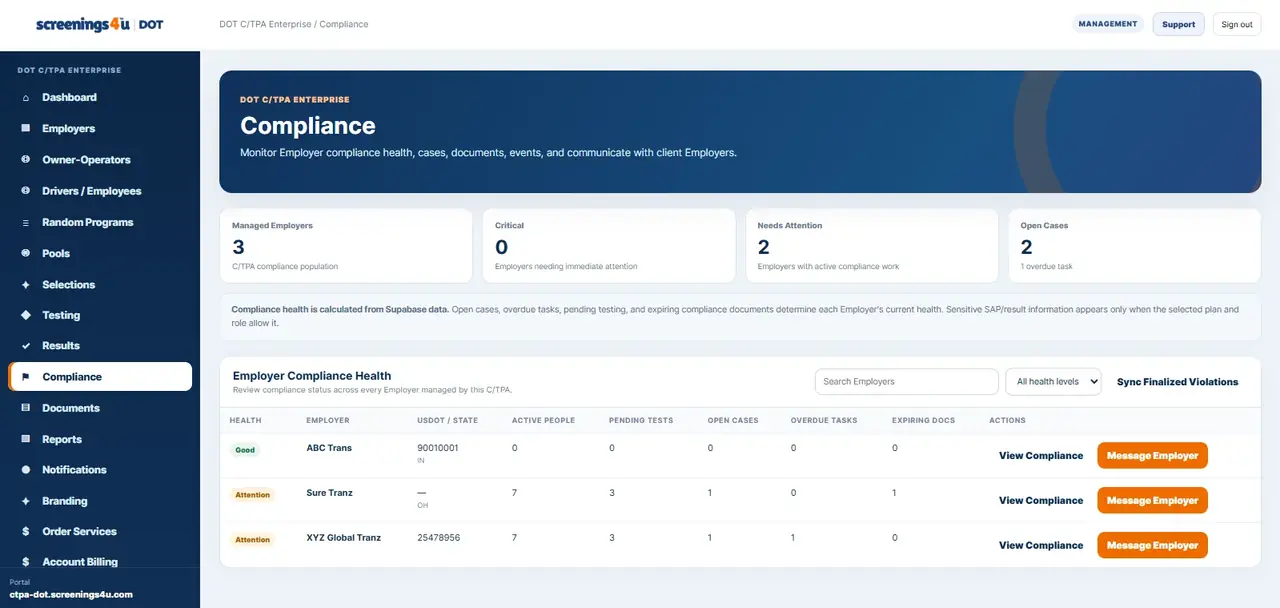The height and width of the screenshot is (608, 1280).
Task: Click the Good health badge
Action: click(245, 450)
